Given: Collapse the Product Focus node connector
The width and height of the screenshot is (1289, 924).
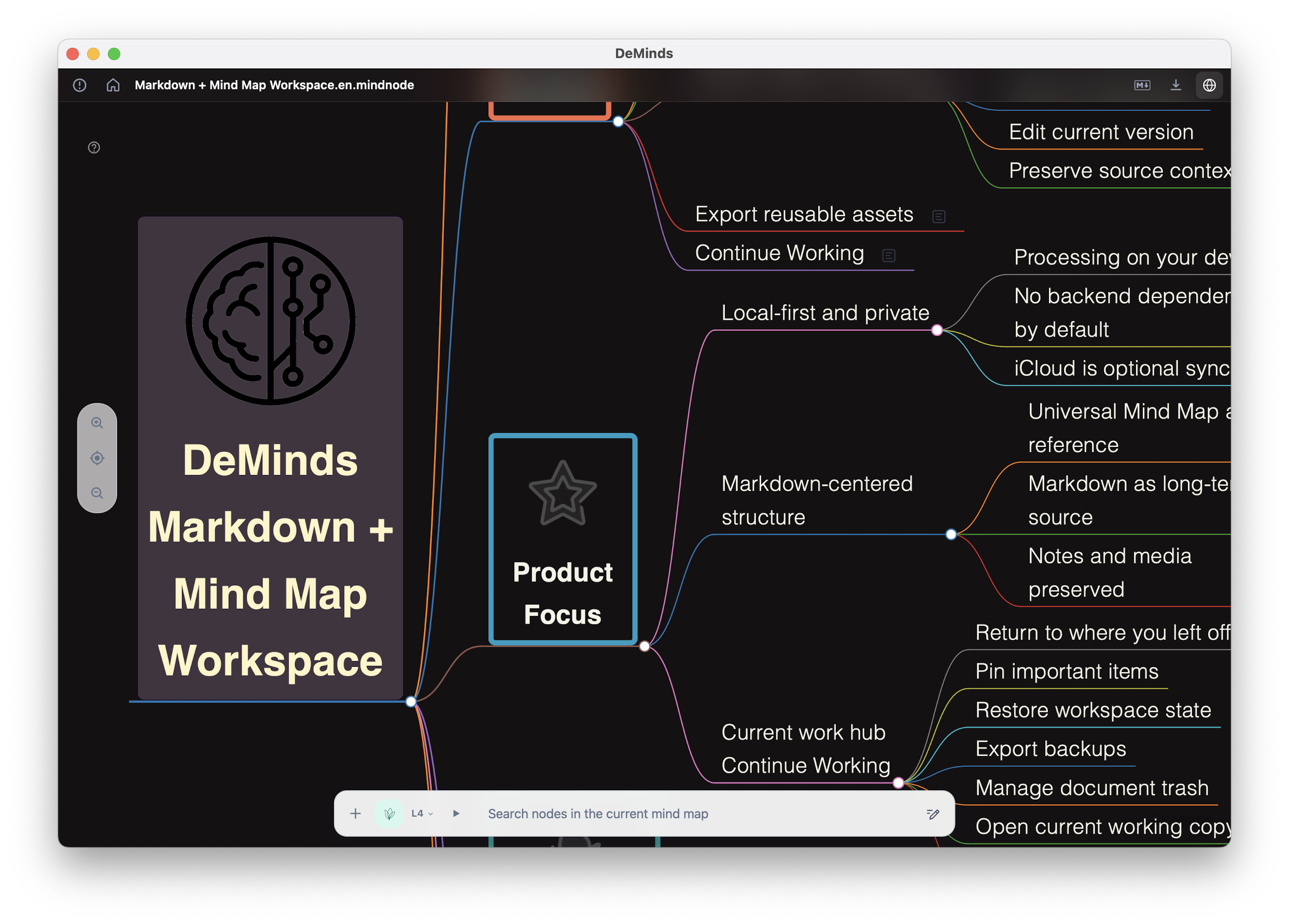Looking at the screenshot, I should point(644,646).
